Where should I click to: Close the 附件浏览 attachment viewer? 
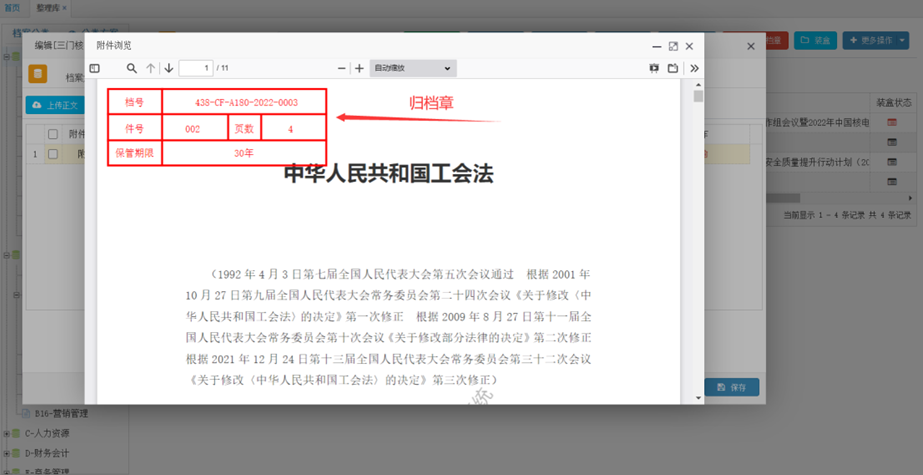click(689, 46)
